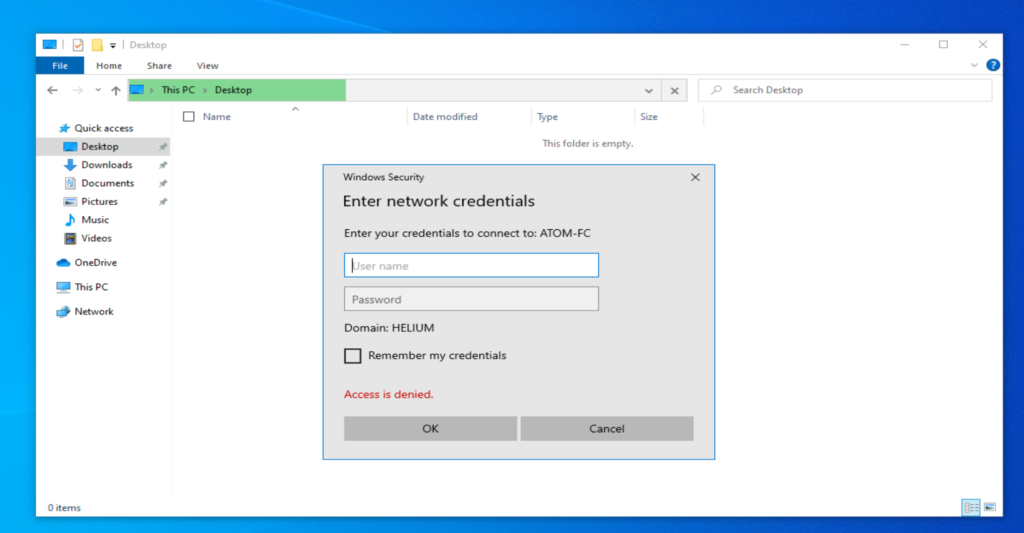Open the Customize Quick Access Toolbar dropdown arrow
Image resolution: width=1024 pixels, height=533 pixels.
[113, 46]
